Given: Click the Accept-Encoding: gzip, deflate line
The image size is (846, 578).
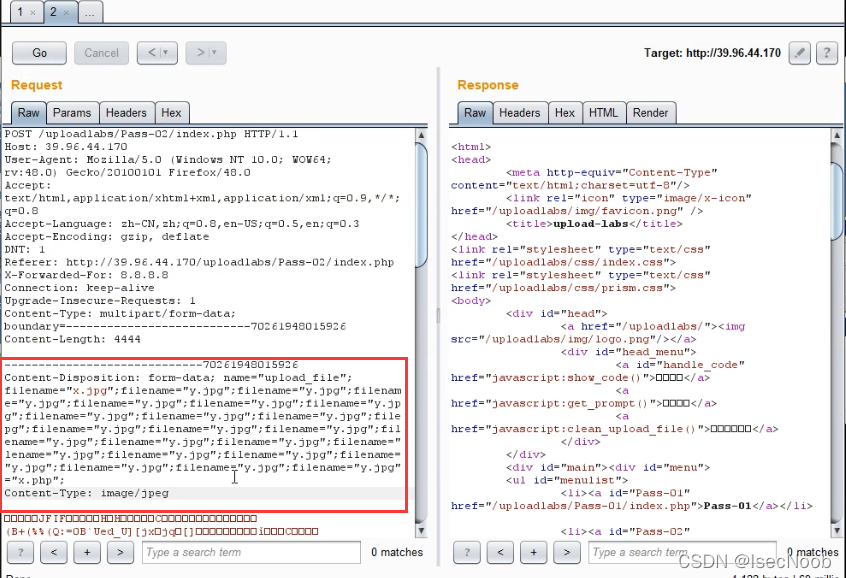Looking at the screenshot, I should 107,236.
